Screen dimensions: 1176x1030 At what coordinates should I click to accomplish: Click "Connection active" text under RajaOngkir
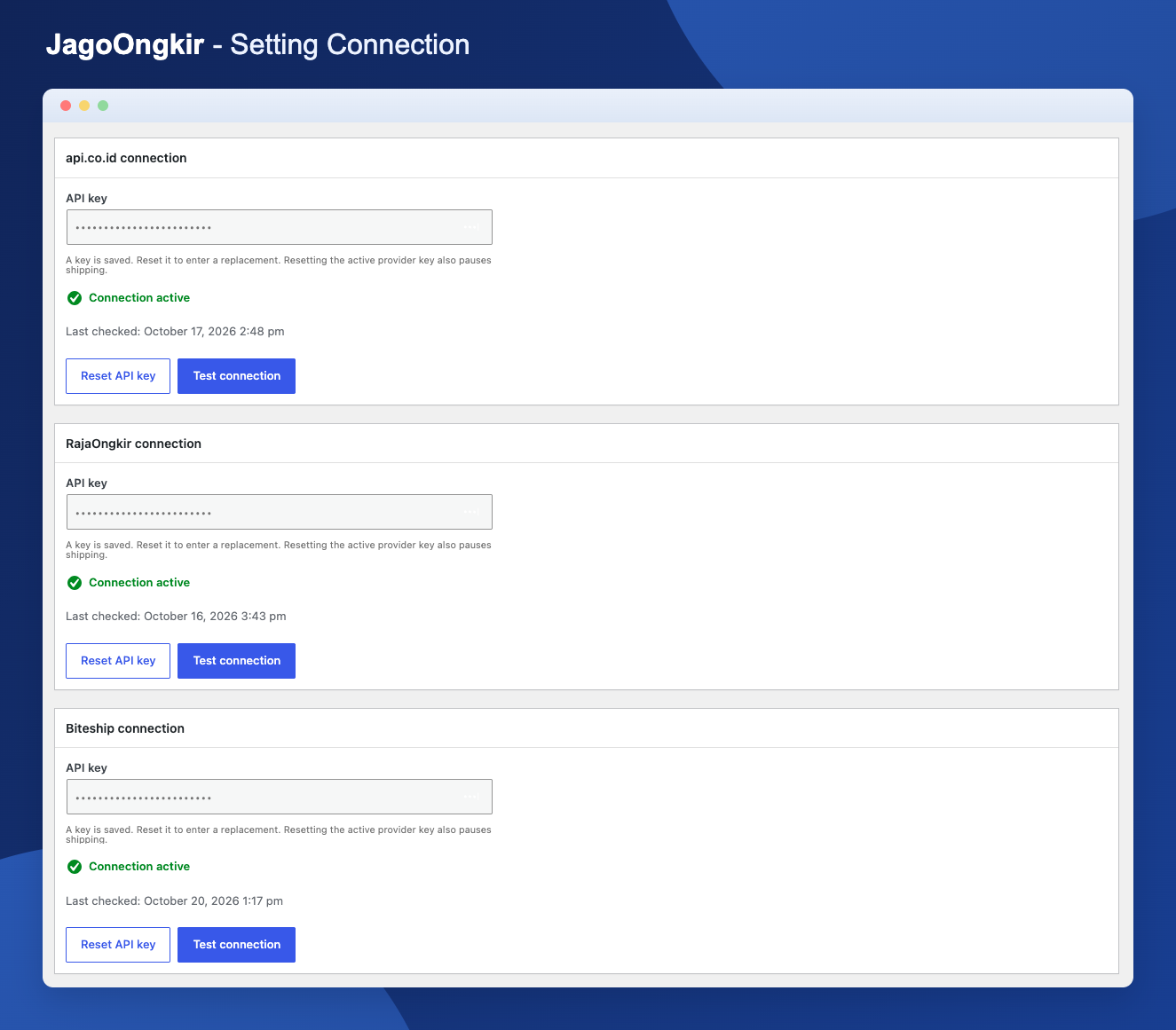tap(139, 583)
